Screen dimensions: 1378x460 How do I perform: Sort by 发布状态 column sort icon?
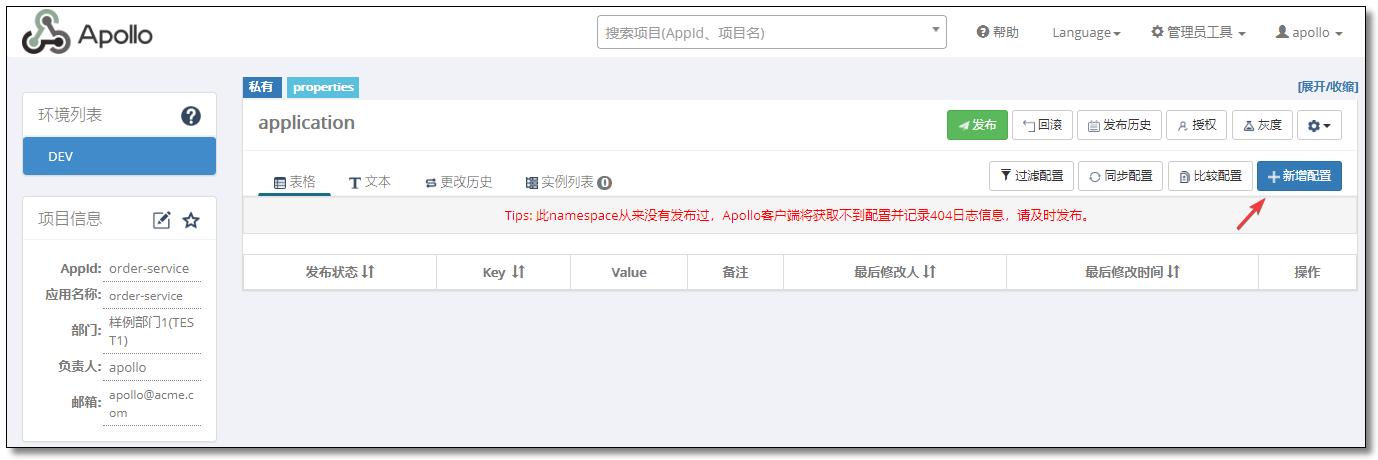(x=368, y=272)
